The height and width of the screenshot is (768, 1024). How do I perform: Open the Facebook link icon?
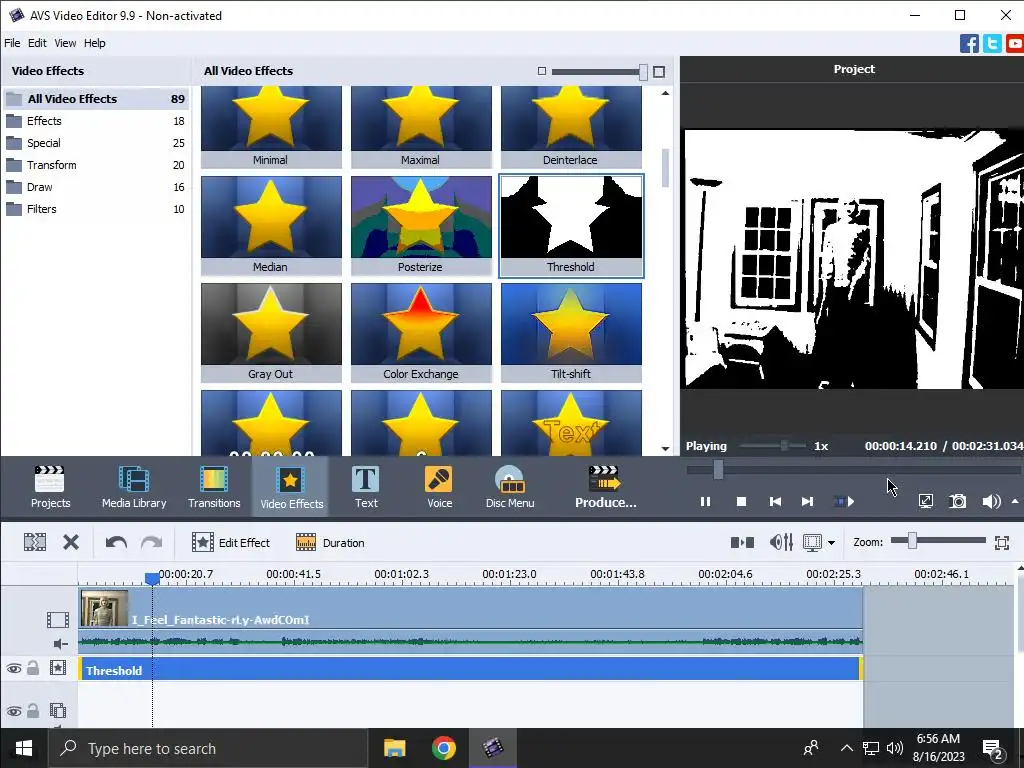click(x=969, y=44)
